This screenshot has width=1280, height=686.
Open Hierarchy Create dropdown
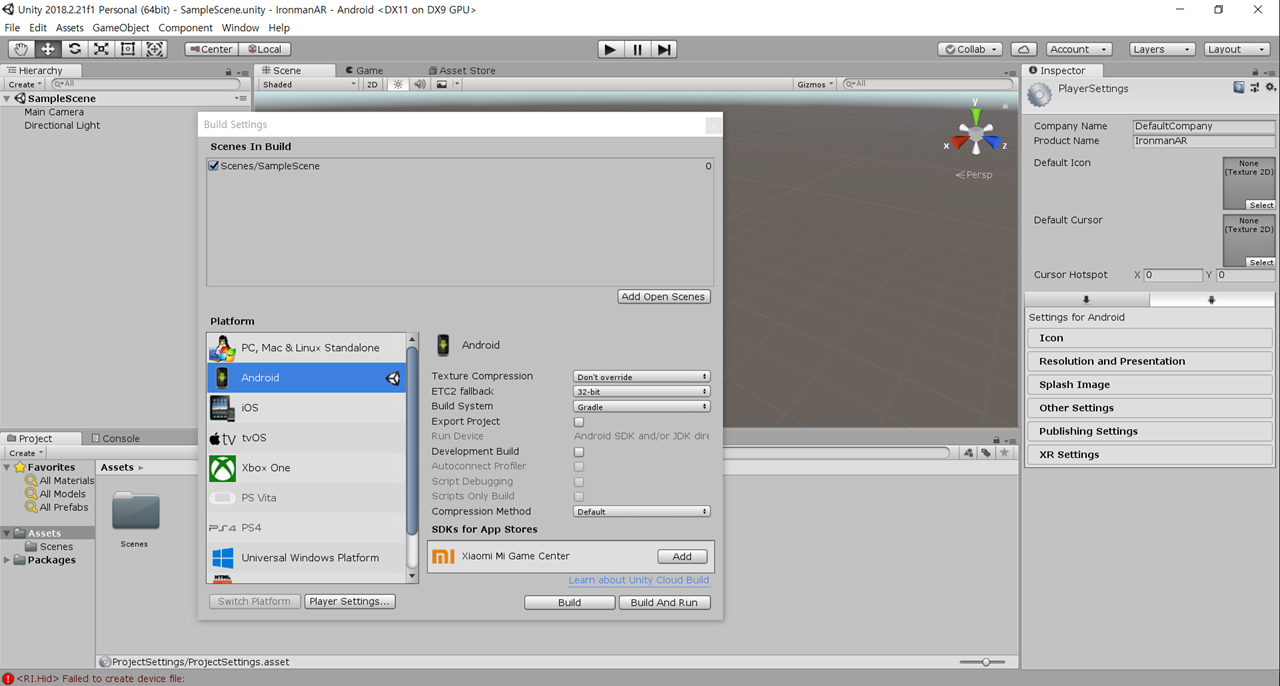tap(25, 85)
